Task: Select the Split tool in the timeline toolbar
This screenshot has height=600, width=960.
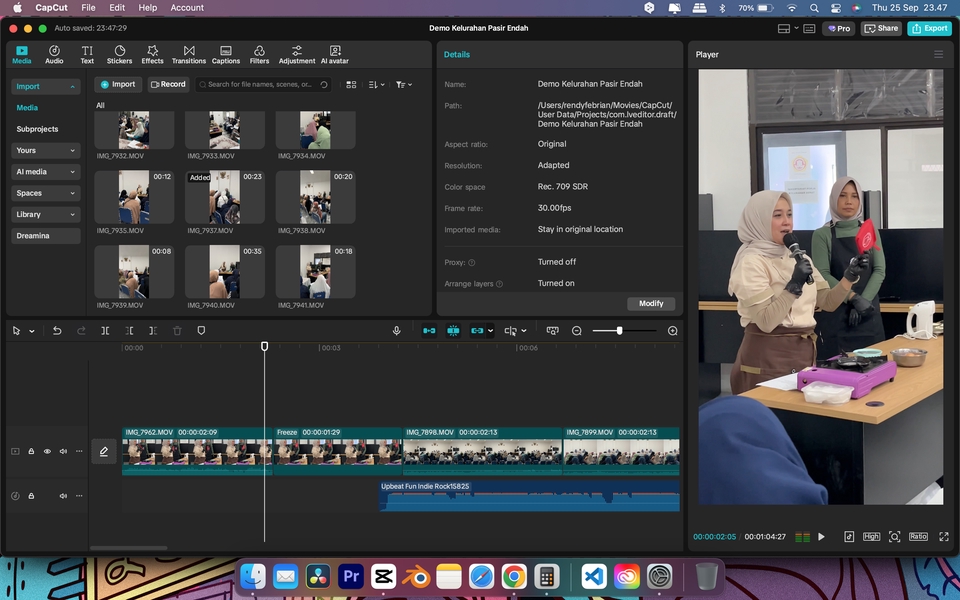Action: tap(105, 330)
